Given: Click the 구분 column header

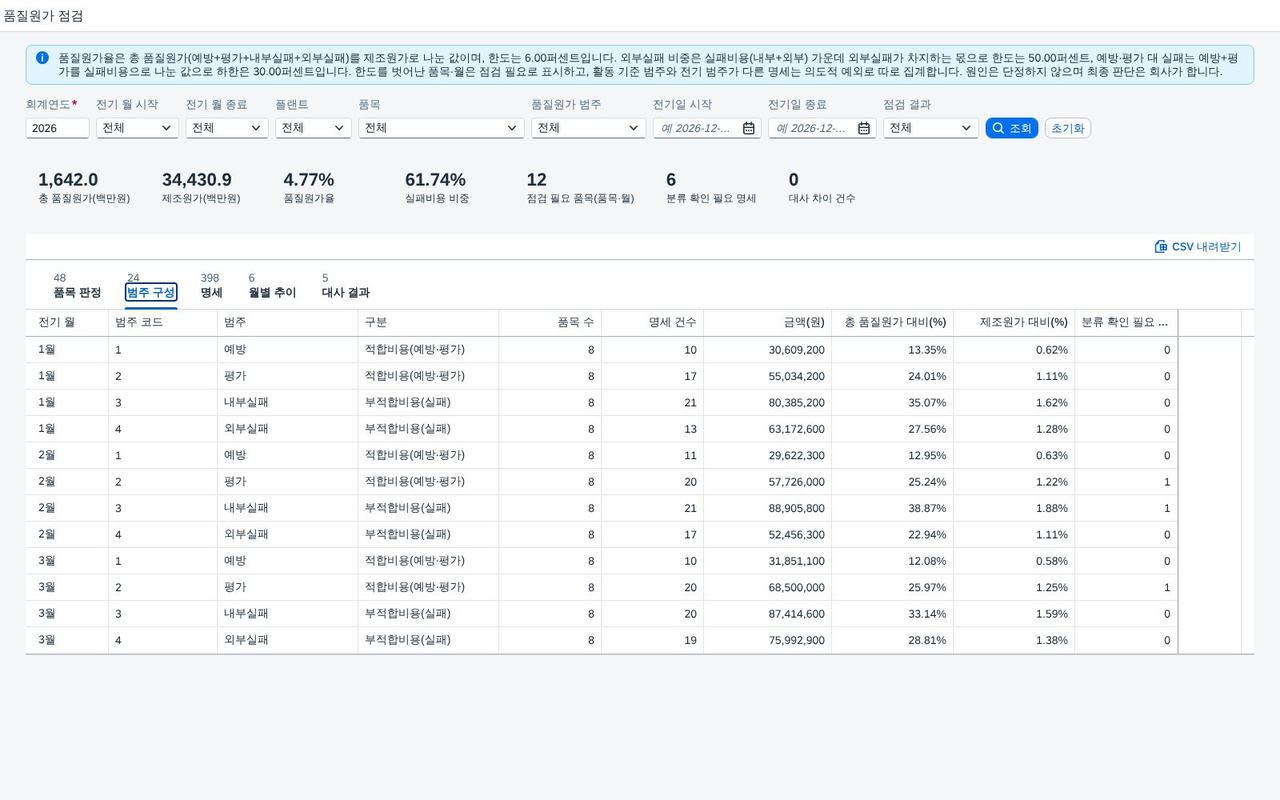Looking at the screenshot, I should coord(428,322).
